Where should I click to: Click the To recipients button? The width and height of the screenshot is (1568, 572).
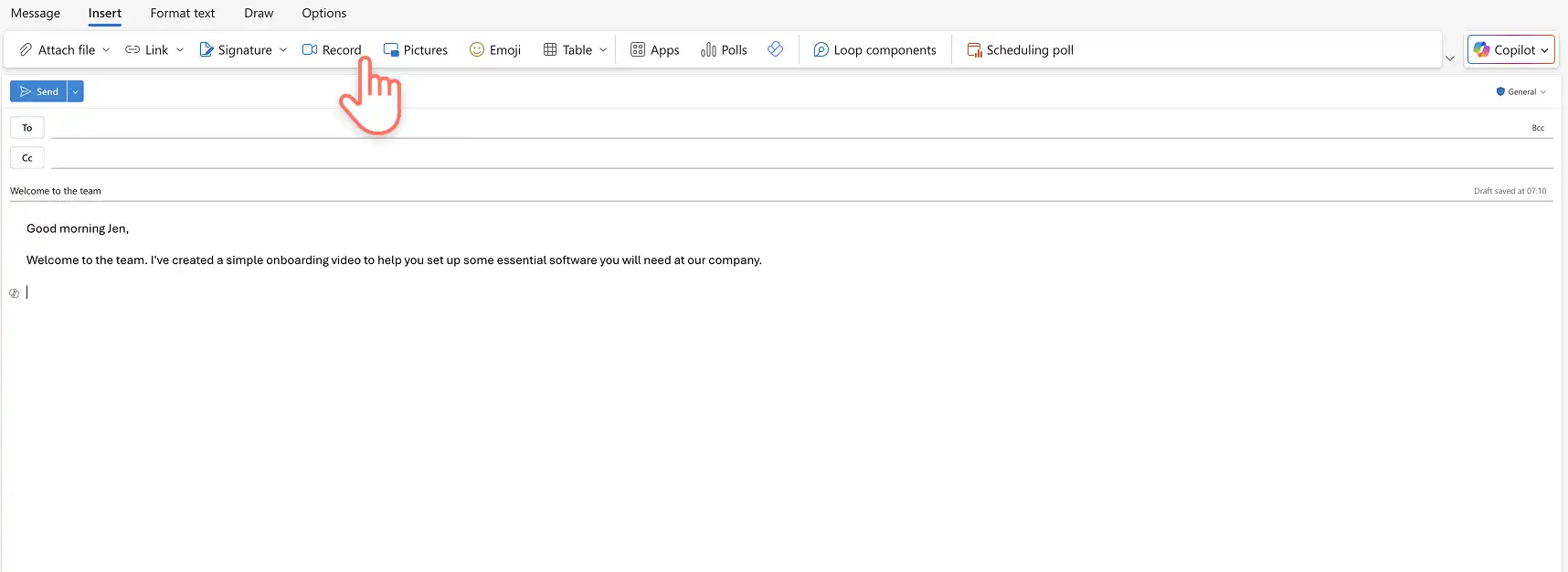pos(27,128)
